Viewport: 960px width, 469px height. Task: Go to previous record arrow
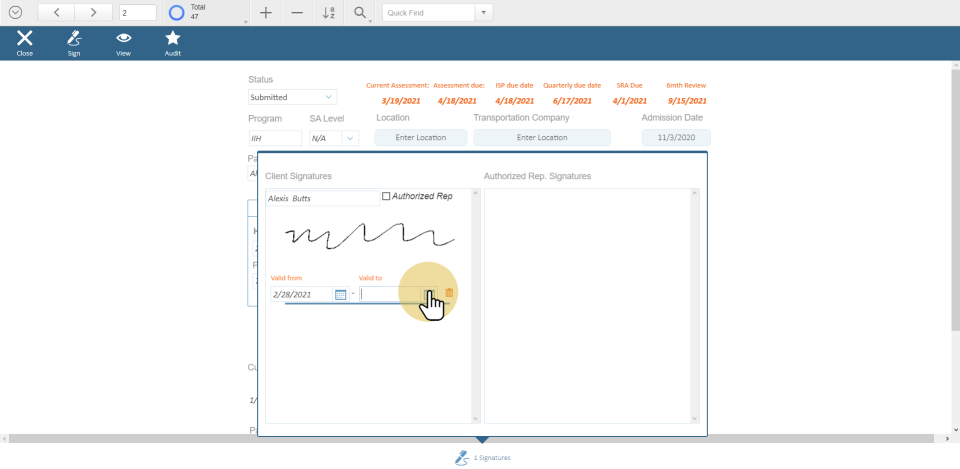pos(56,13)
